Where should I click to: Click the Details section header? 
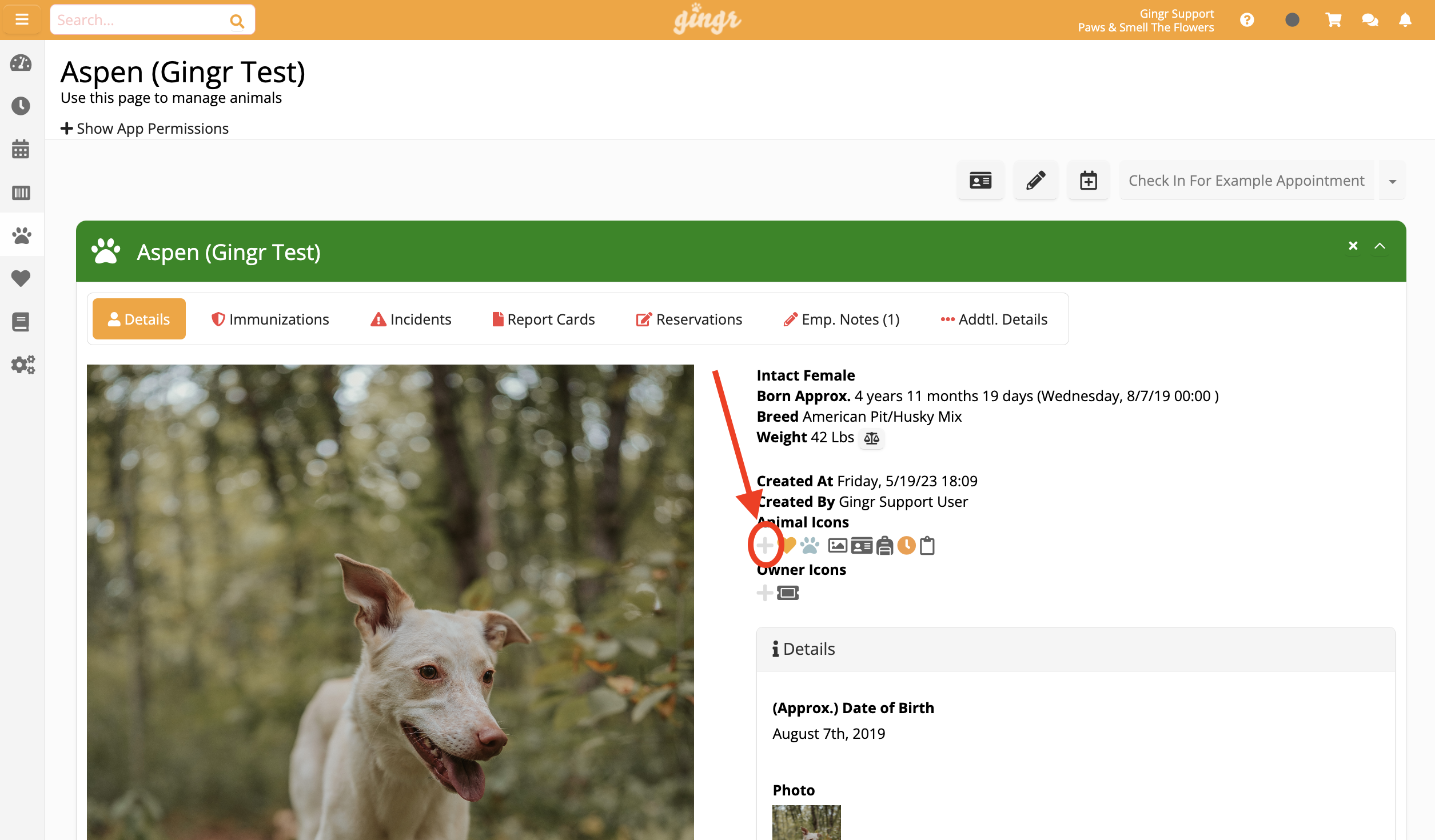coord(1075,649)
